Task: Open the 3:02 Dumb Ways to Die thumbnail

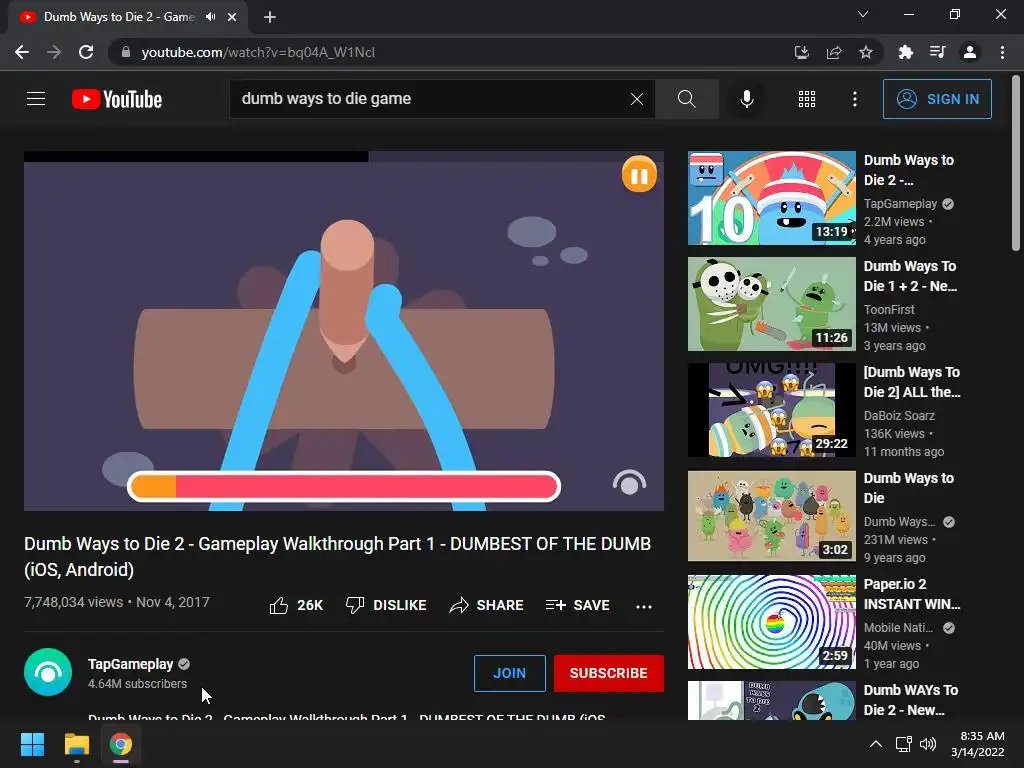Action: coord(771,516)
